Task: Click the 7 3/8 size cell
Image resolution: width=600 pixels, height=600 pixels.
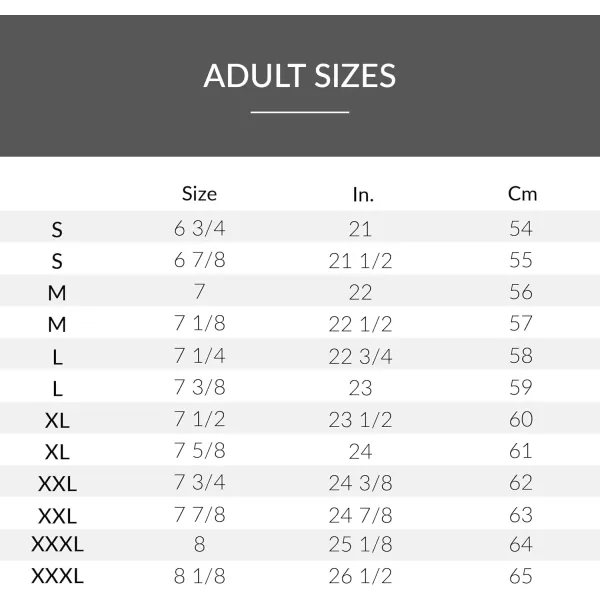Action: 200,387
